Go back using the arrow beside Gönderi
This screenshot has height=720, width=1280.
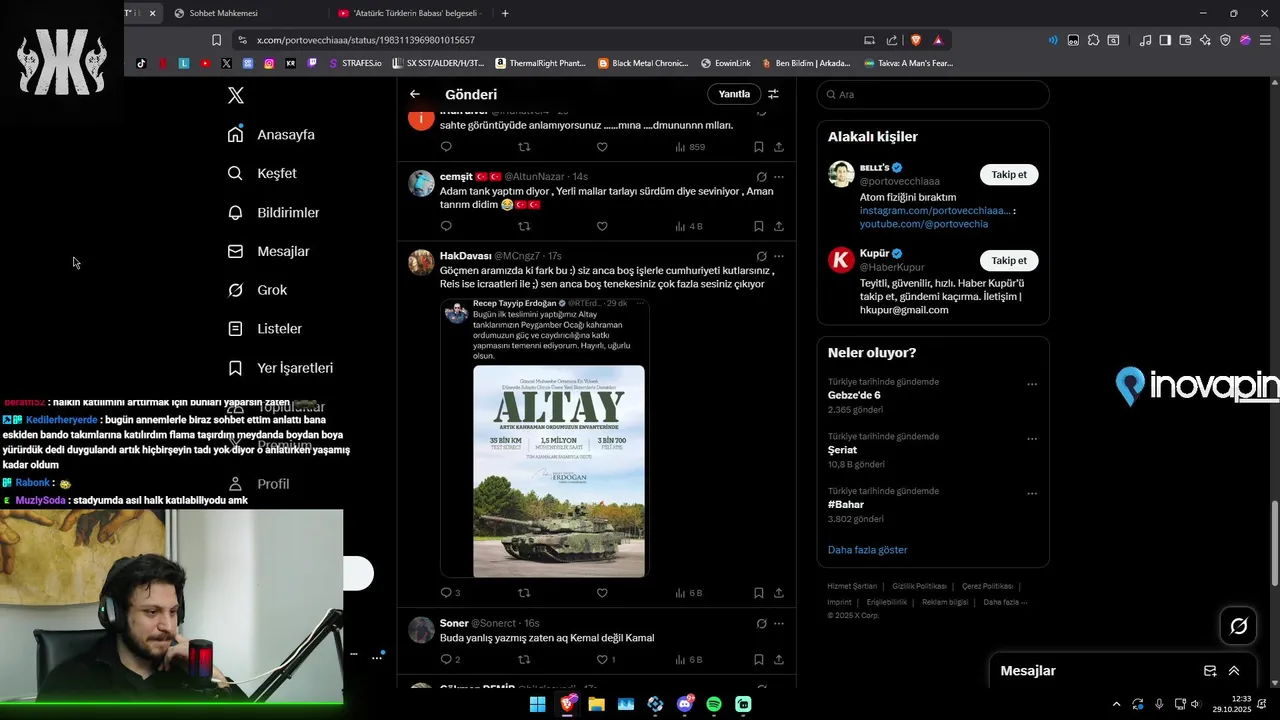click(x=415, y=94)
